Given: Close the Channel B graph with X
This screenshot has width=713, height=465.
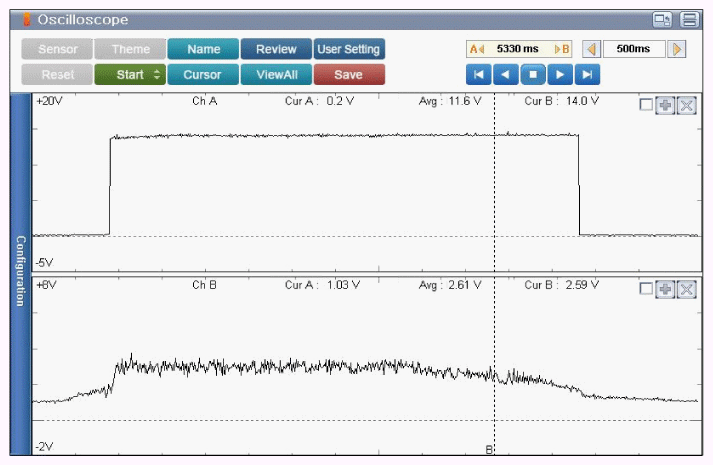Looking at the screenshot, I should coord(686,289).
